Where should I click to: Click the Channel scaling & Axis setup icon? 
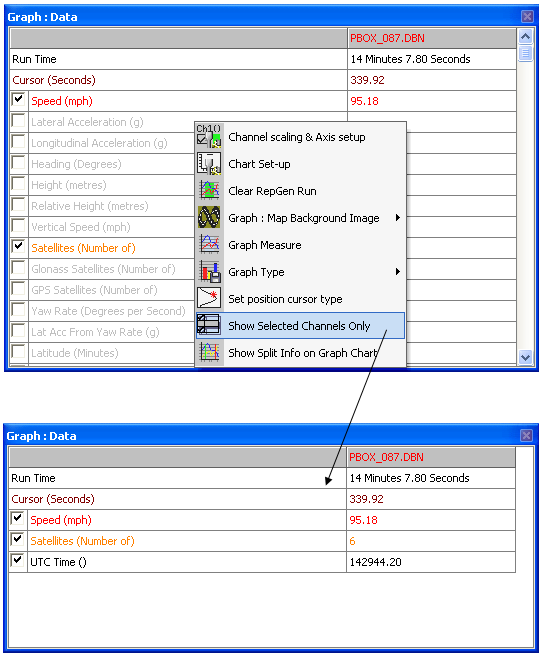tap(209, 137)
